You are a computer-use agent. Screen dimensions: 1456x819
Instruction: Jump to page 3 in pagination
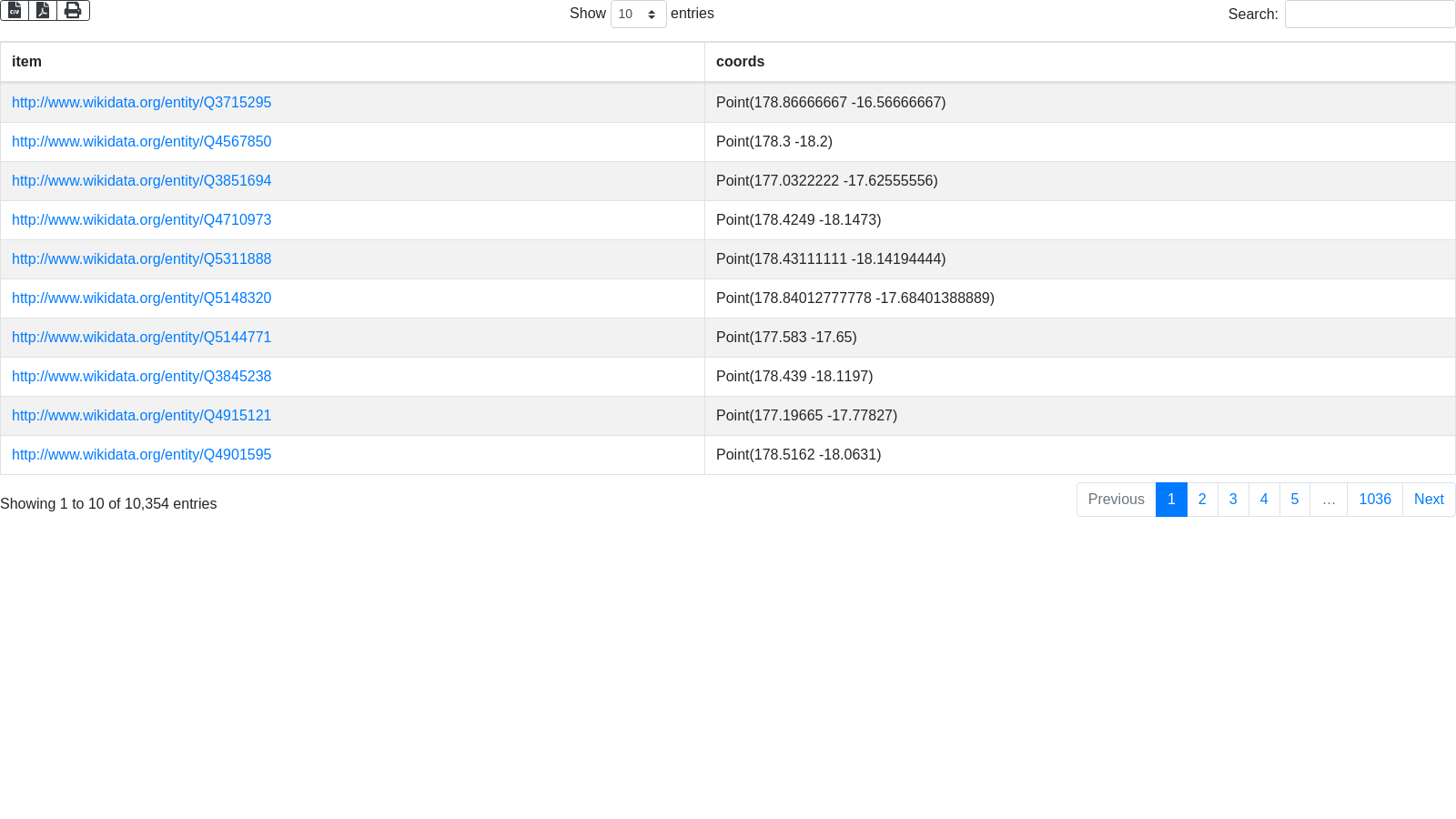[1233, 500]
